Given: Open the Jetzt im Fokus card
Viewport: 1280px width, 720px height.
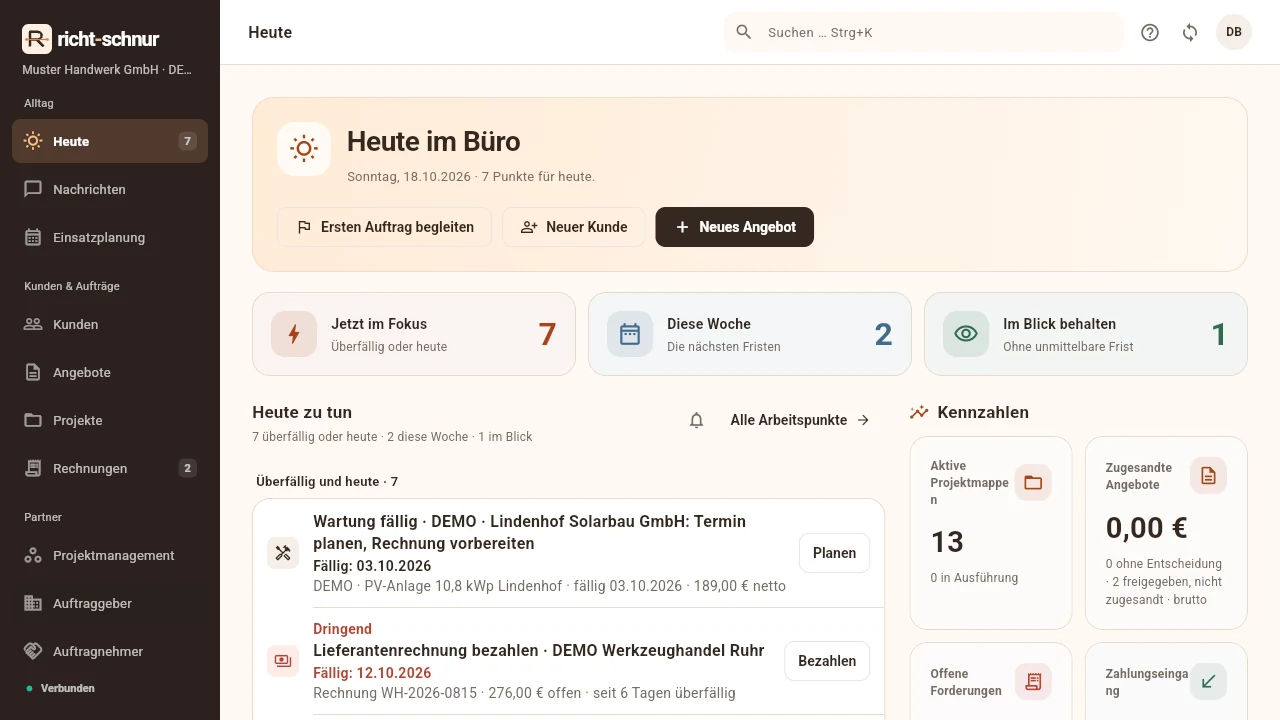Looking at the screenshot, I should pos(414,334).
